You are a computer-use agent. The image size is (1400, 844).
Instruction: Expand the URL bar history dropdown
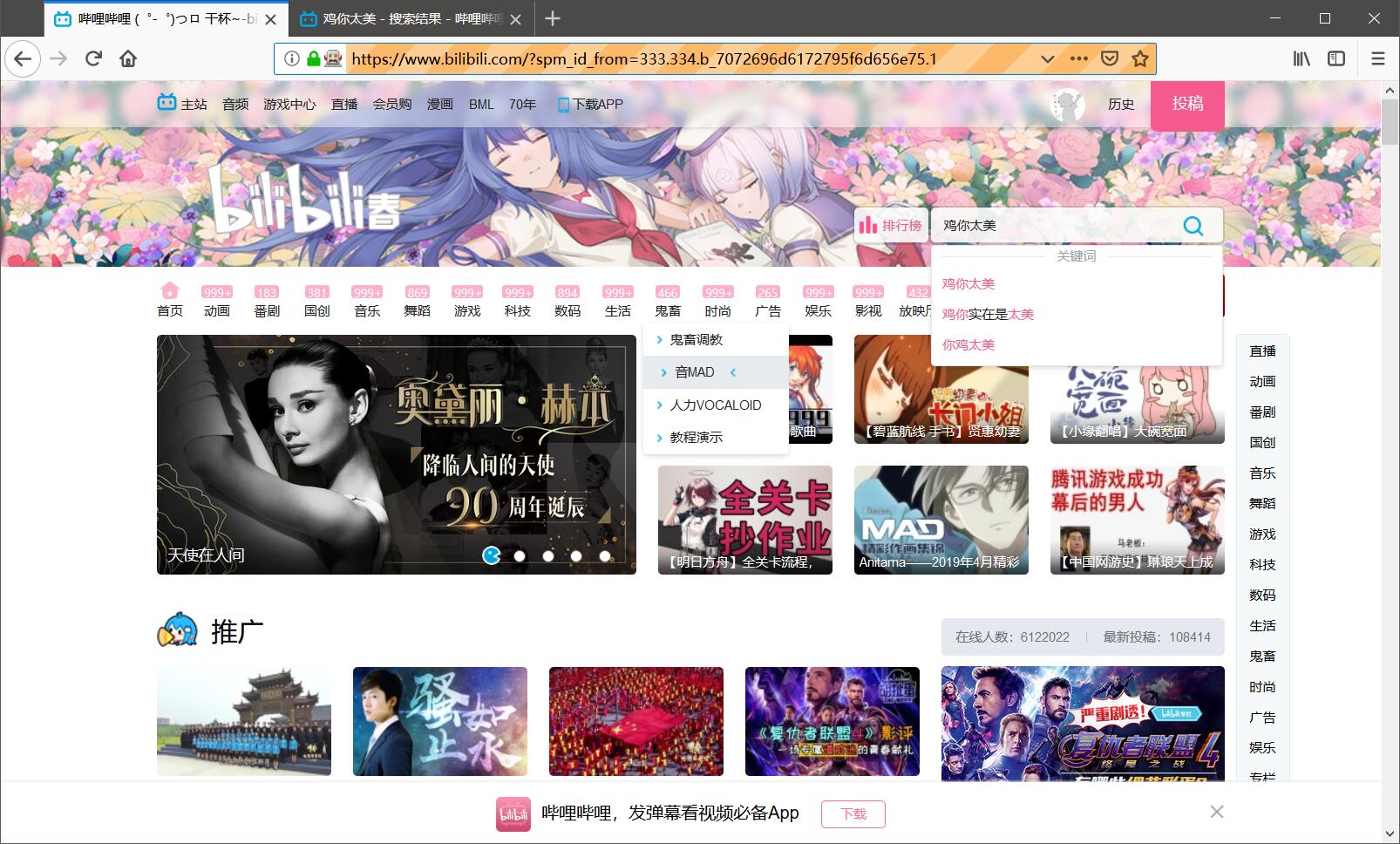pyautogui.click(x=1048, y=58)
